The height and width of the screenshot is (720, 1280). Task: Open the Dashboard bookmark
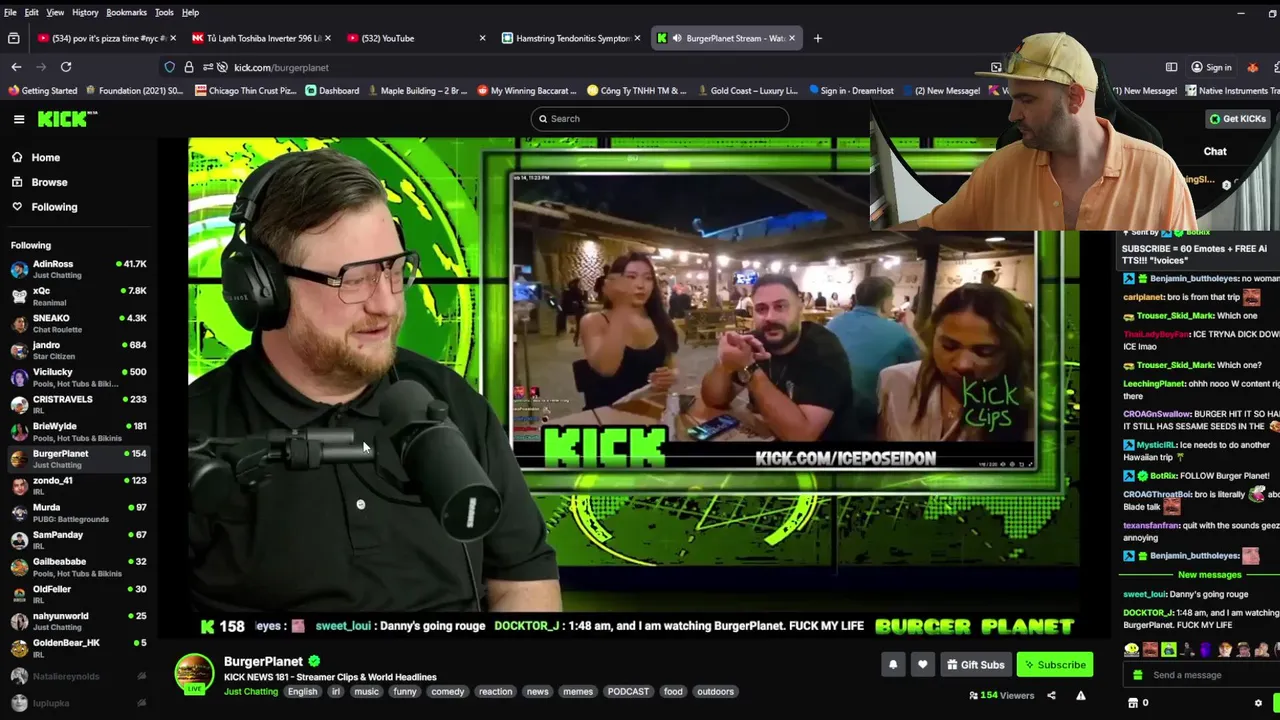(x=332, y=91)
